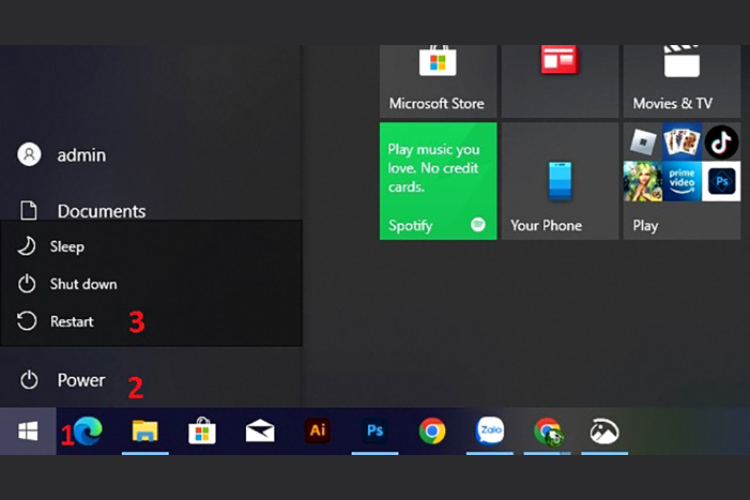Open Google Chrome from the taskbar

(432, 431)
